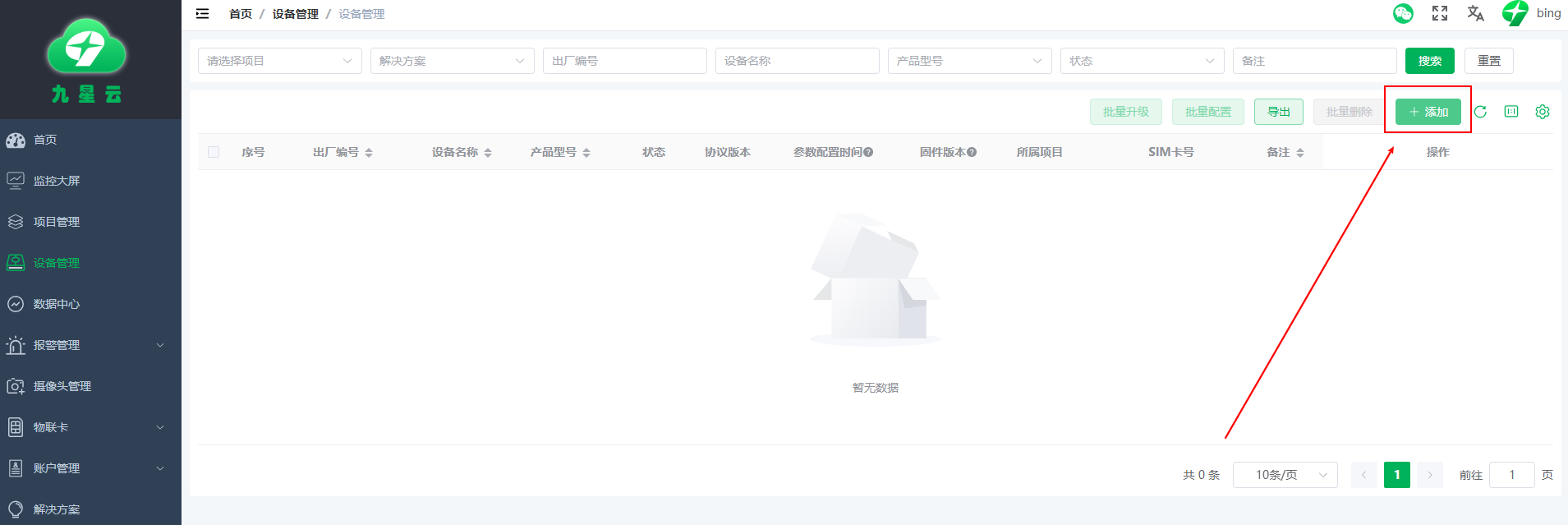Viewport: 1568px width, 525px height.
Task: Select page 1 in pagination
Action: click(1397, 475)
